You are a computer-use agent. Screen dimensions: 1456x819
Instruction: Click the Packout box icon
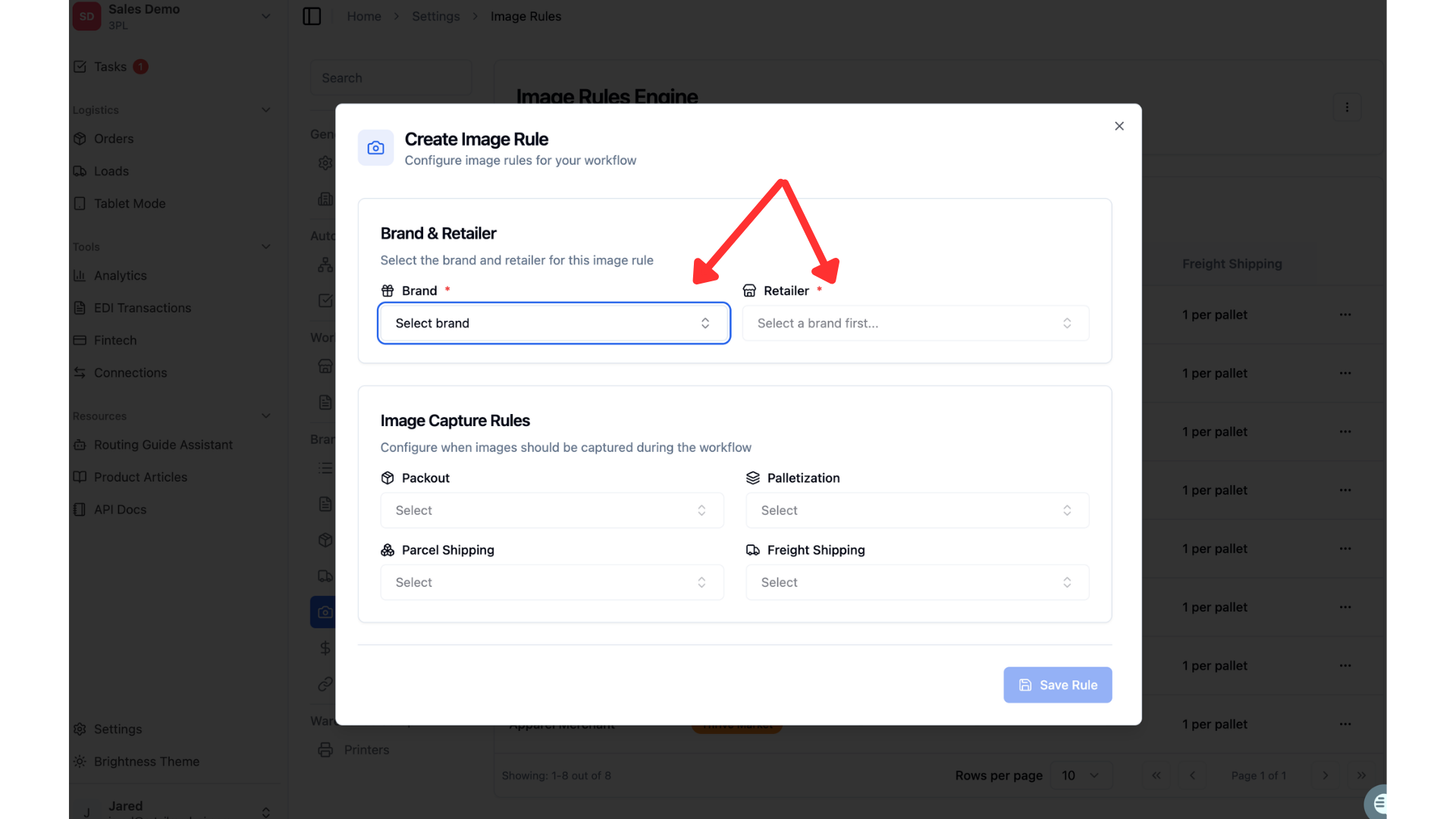[388, 478]
